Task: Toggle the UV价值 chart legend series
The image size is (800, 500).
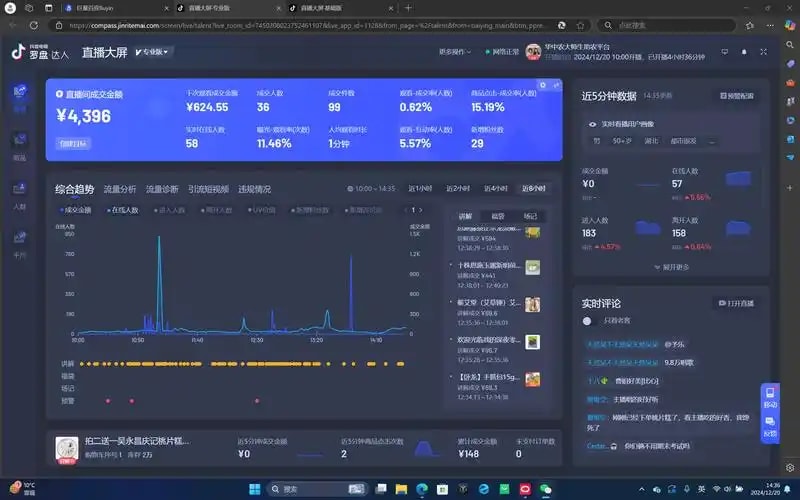Action: pos(262,210)
